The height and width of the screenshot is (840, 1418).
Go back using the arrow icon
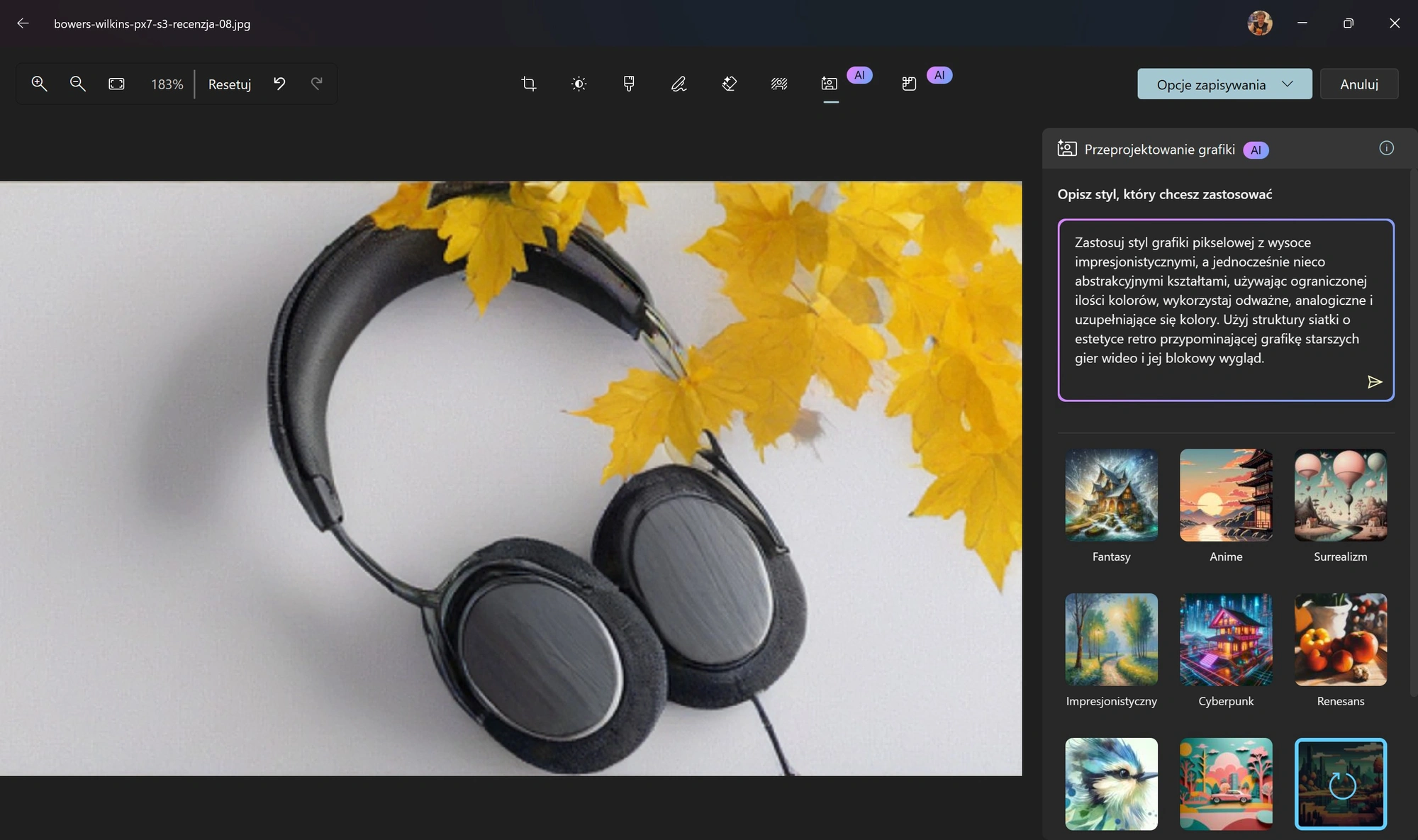[x=23, y=23]
